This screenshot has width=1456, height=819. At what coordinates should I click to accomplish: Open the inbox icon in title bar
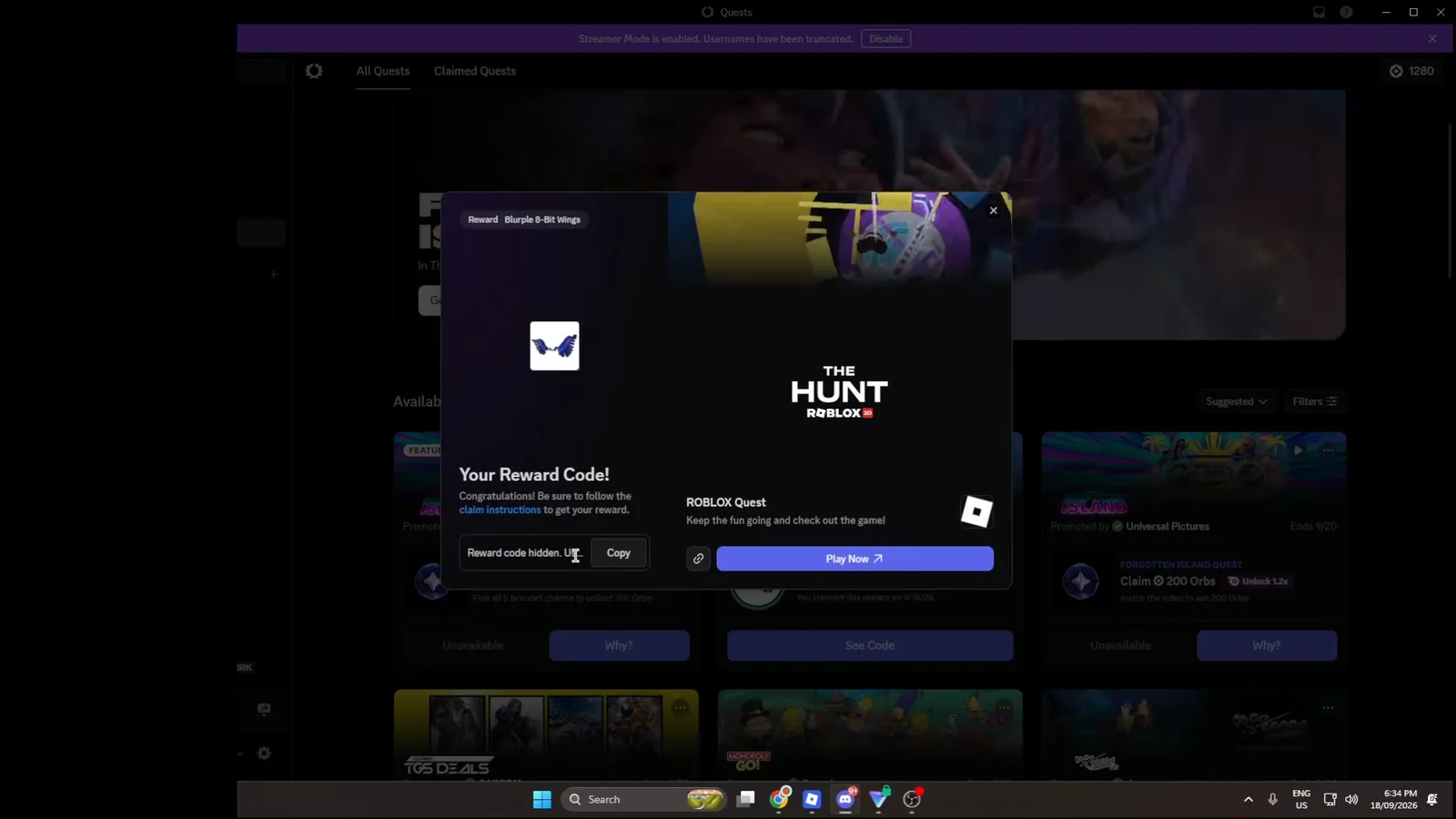point(1319,12)
